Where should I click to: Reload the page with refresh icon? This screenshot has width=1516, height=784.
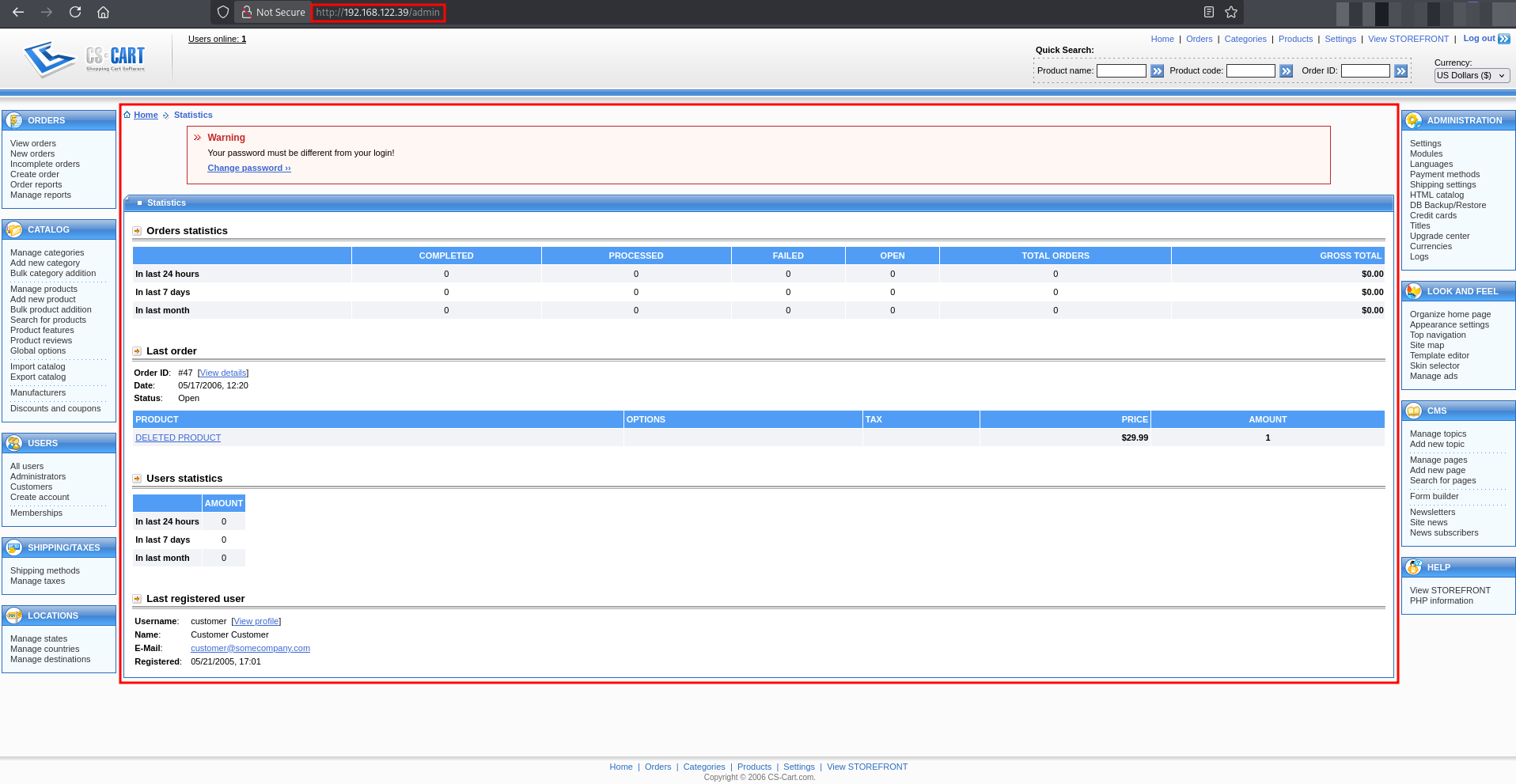pos(75,12)
